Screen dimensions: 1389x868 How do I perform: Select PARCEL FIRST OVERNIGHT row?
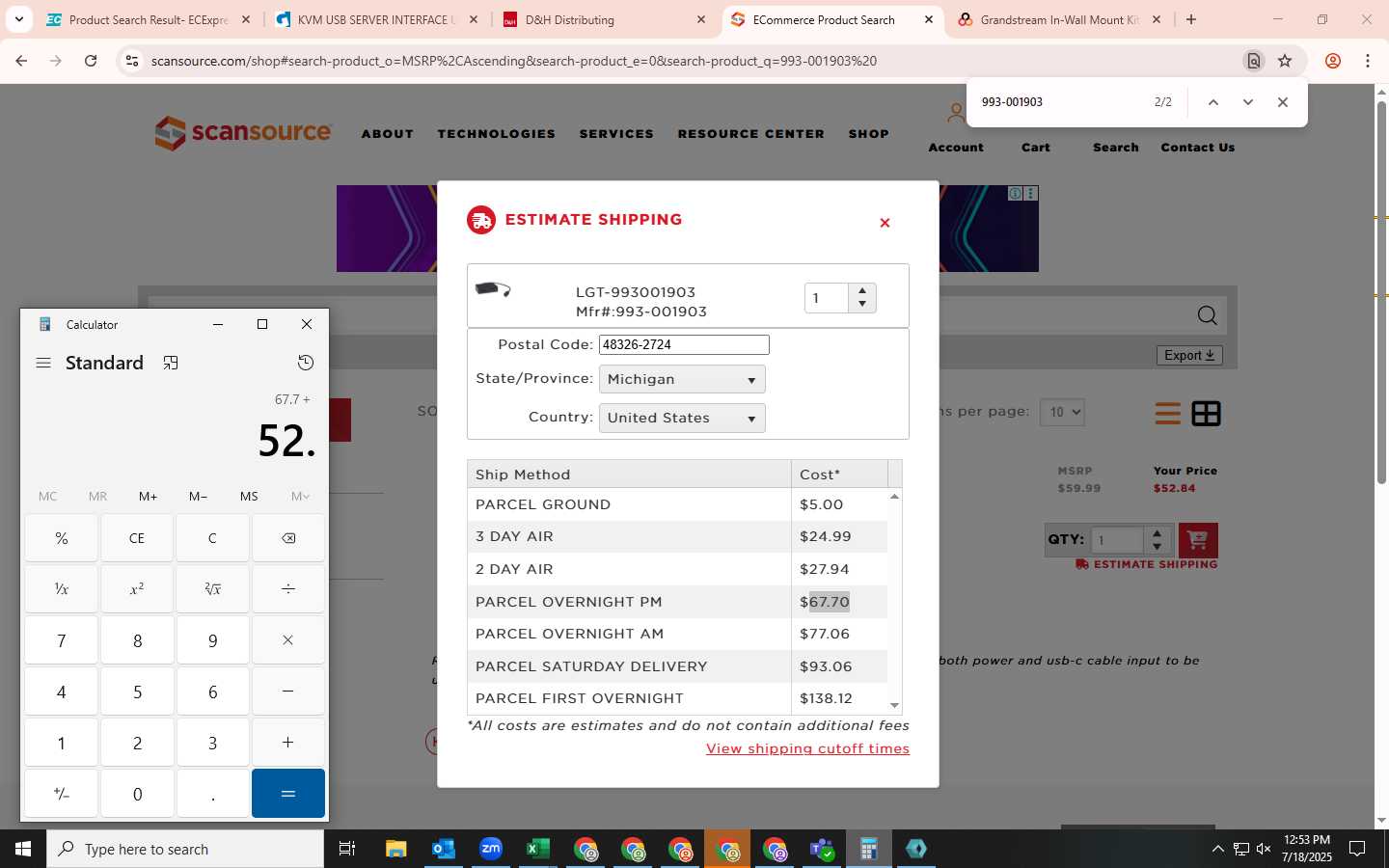[x=677, y=698]
